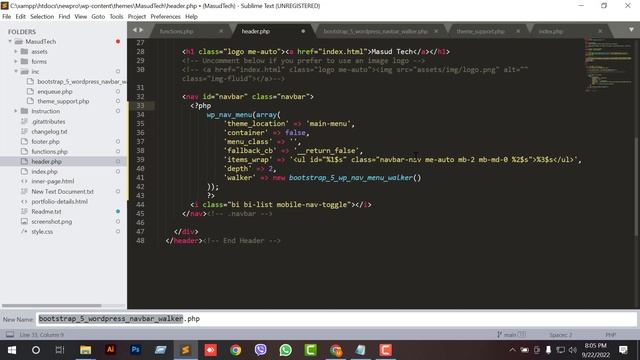Open Viber from taskbar

260,350
